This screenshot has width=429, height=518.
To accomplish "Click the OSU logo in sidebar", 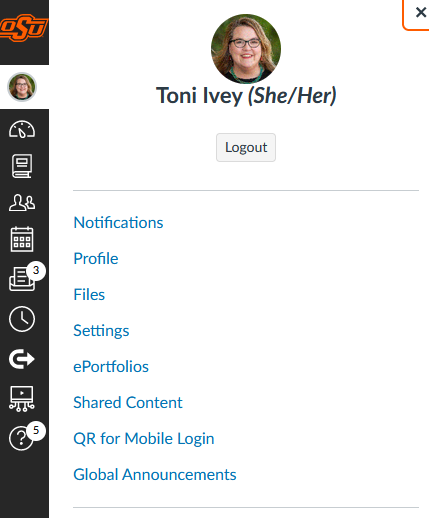I will click(x=24, y=28).
